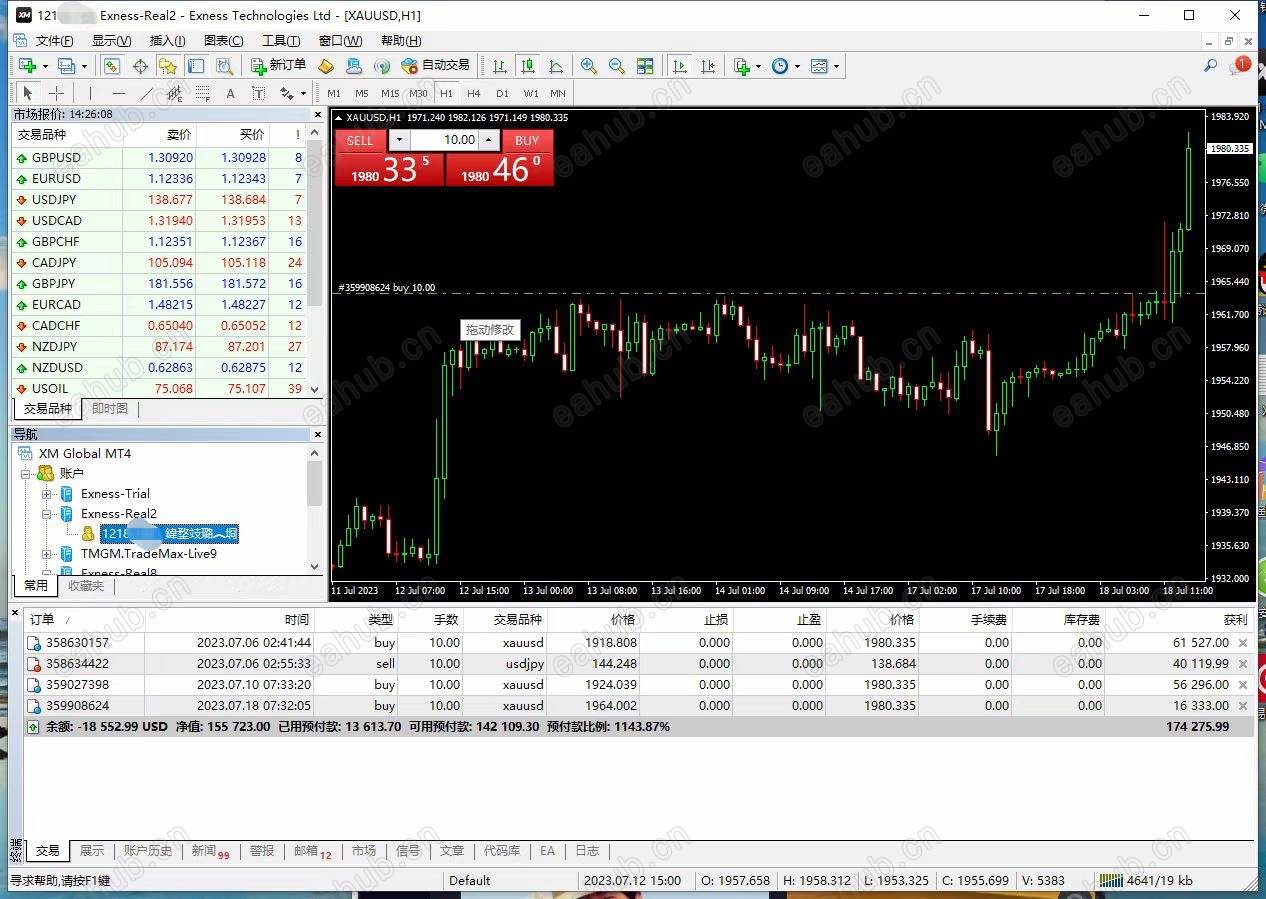Draw a vertical line tool
Screen dimensions: 1266x899
point(92,93)
